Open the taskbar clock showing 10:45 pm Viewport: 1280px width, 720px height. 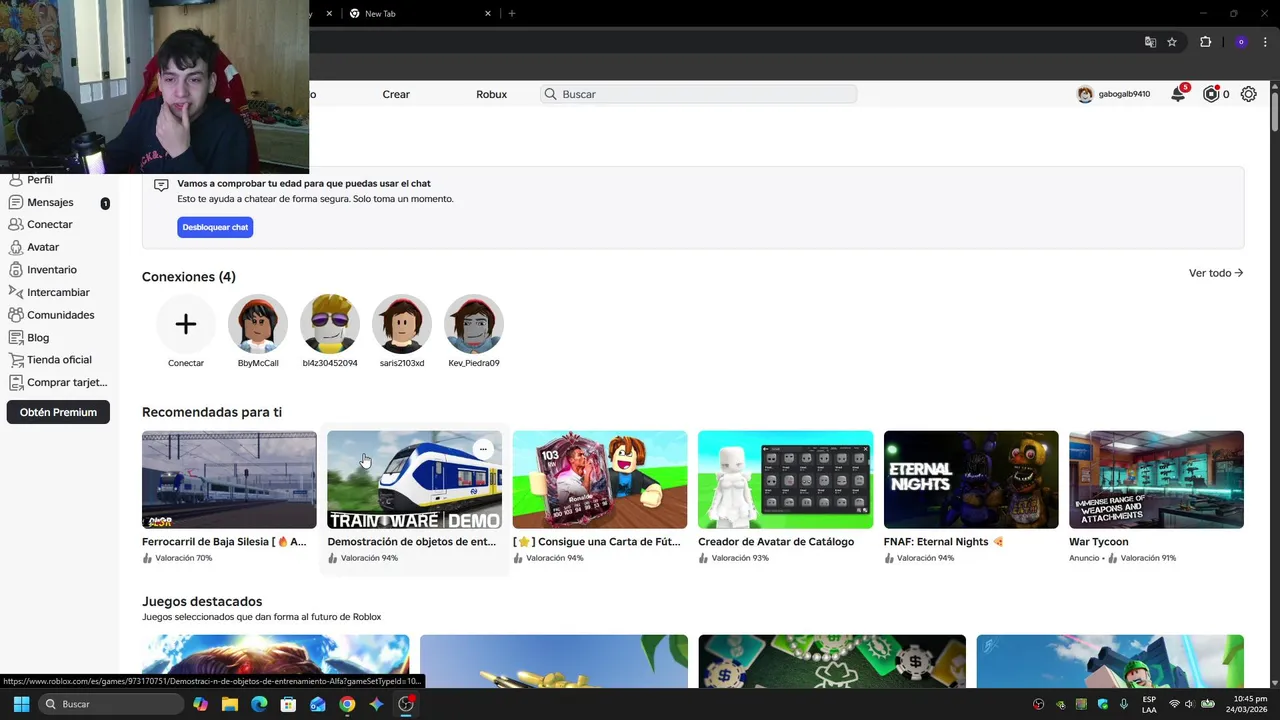(1250, 704)
